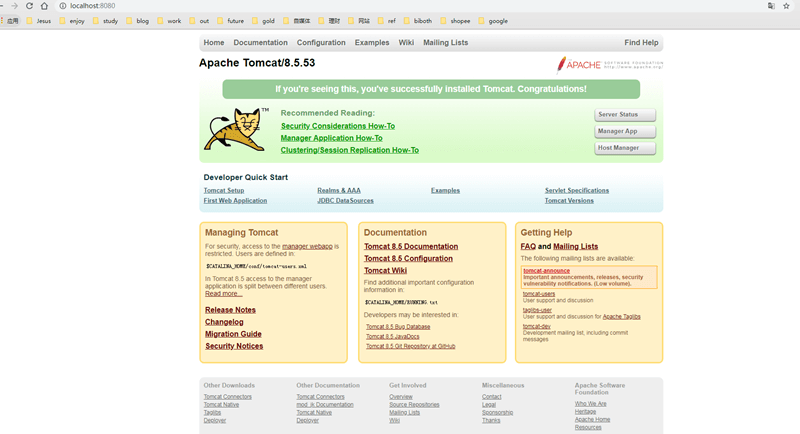Open Find Help in the navigation bar
The image size is (800, 434).
pos(641,43)
